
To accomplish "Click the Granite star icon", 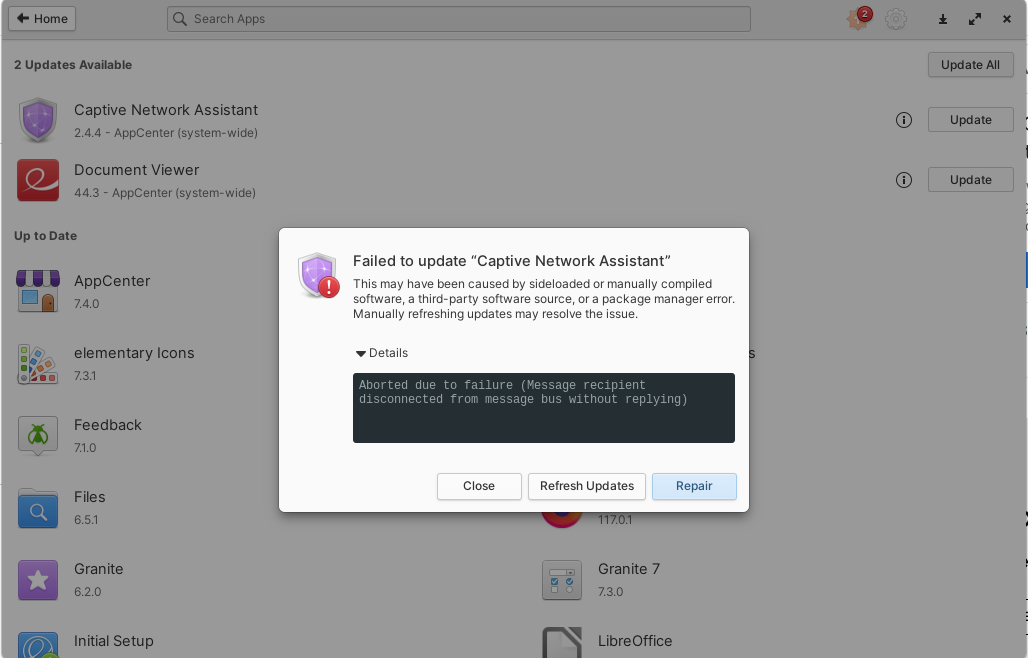I will [x=37, y=578].
